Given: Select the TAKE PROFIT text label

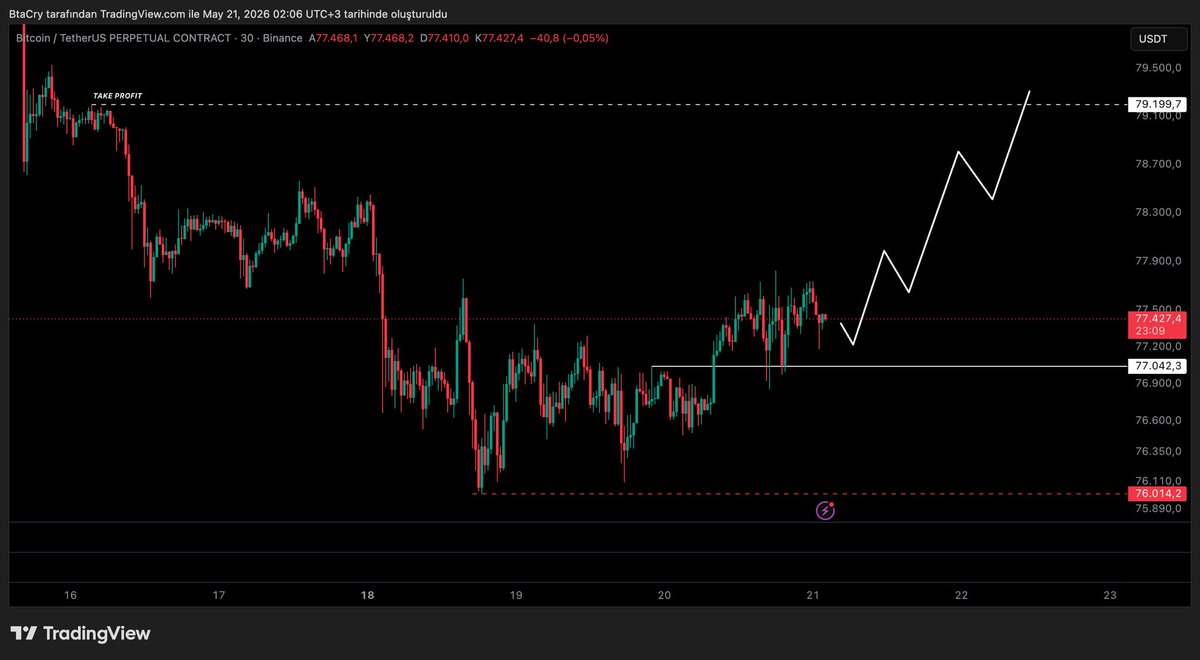Looking at the screenshot, I should [117, 96].
